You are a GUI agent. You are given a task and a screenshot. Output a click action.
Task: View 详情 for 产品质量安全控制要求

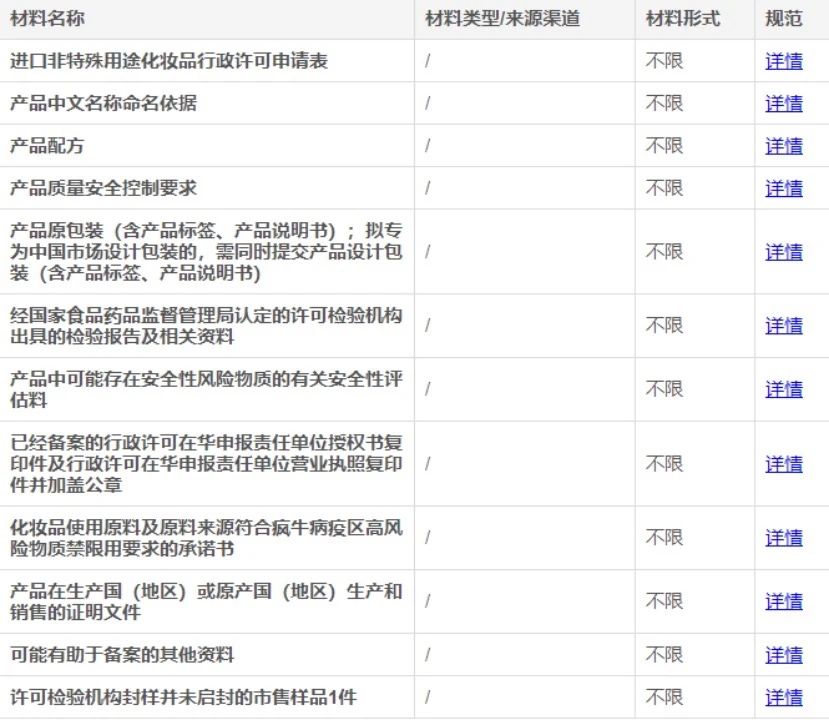coord(784,188)
